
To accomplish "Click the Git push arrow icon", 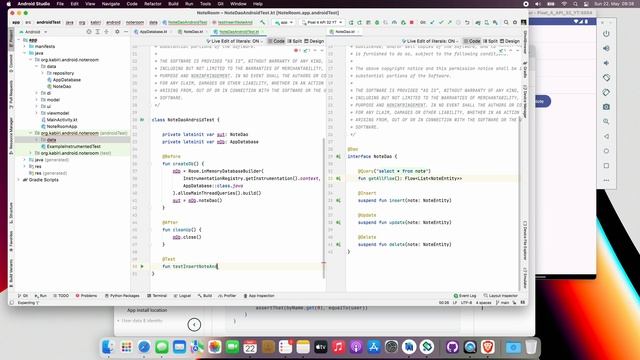I will 450,22.
